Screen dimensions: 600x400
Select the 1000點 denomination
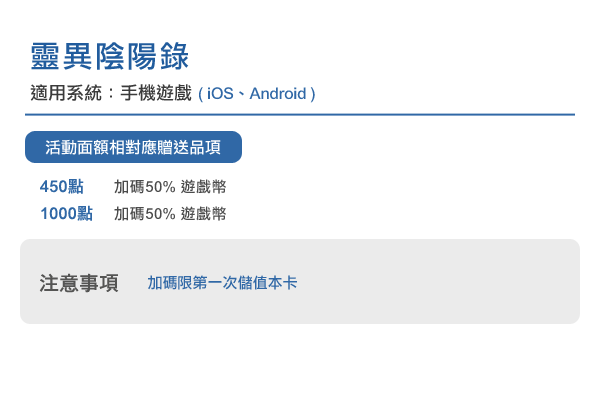coord(66,213)
